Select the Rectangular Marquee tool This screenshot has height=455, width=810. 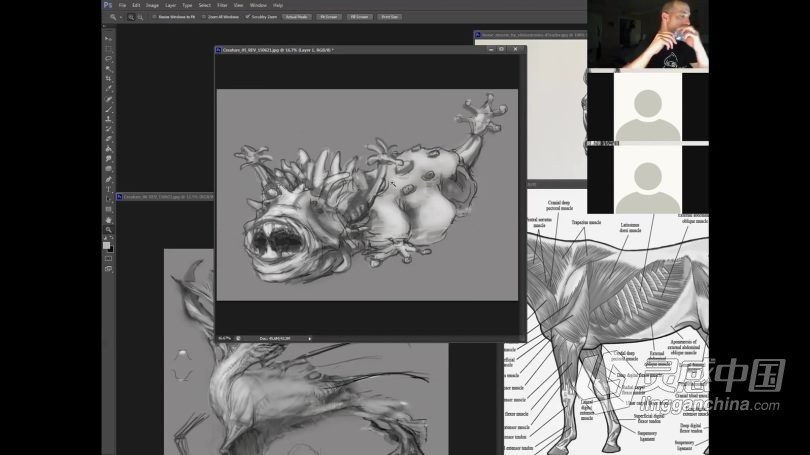click(108, 49)
